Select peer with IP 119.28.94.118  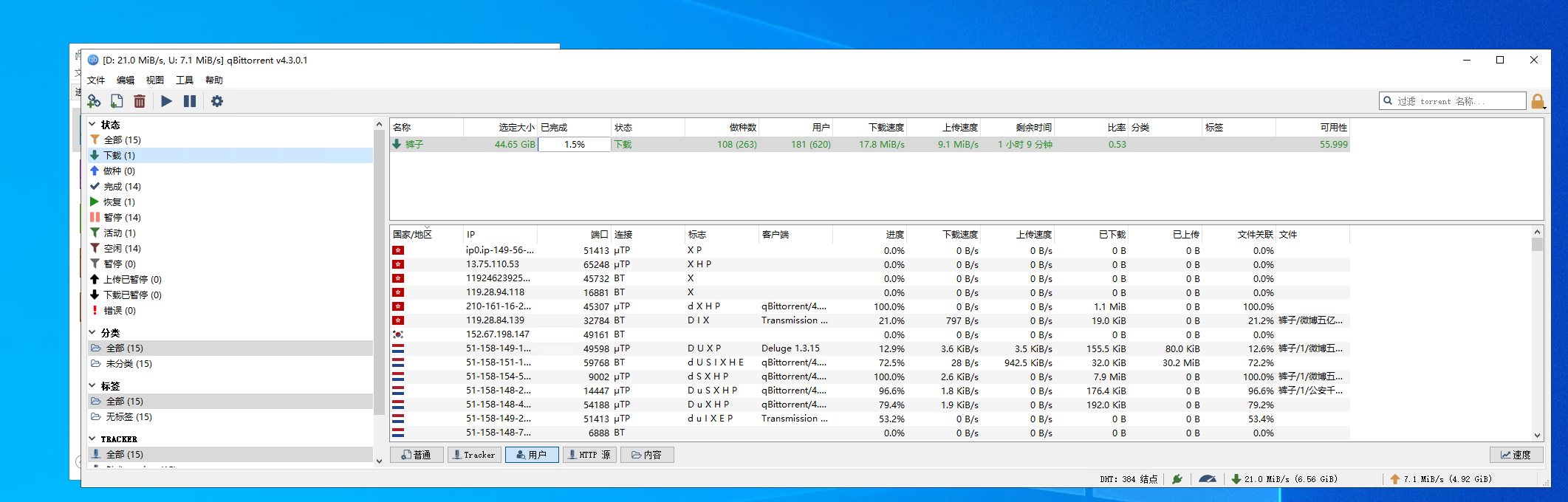click(870, 292)
